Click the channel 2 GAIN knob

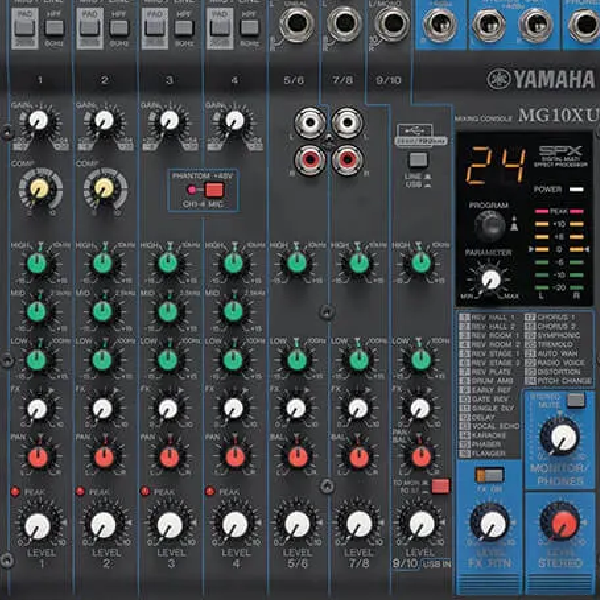104,121
